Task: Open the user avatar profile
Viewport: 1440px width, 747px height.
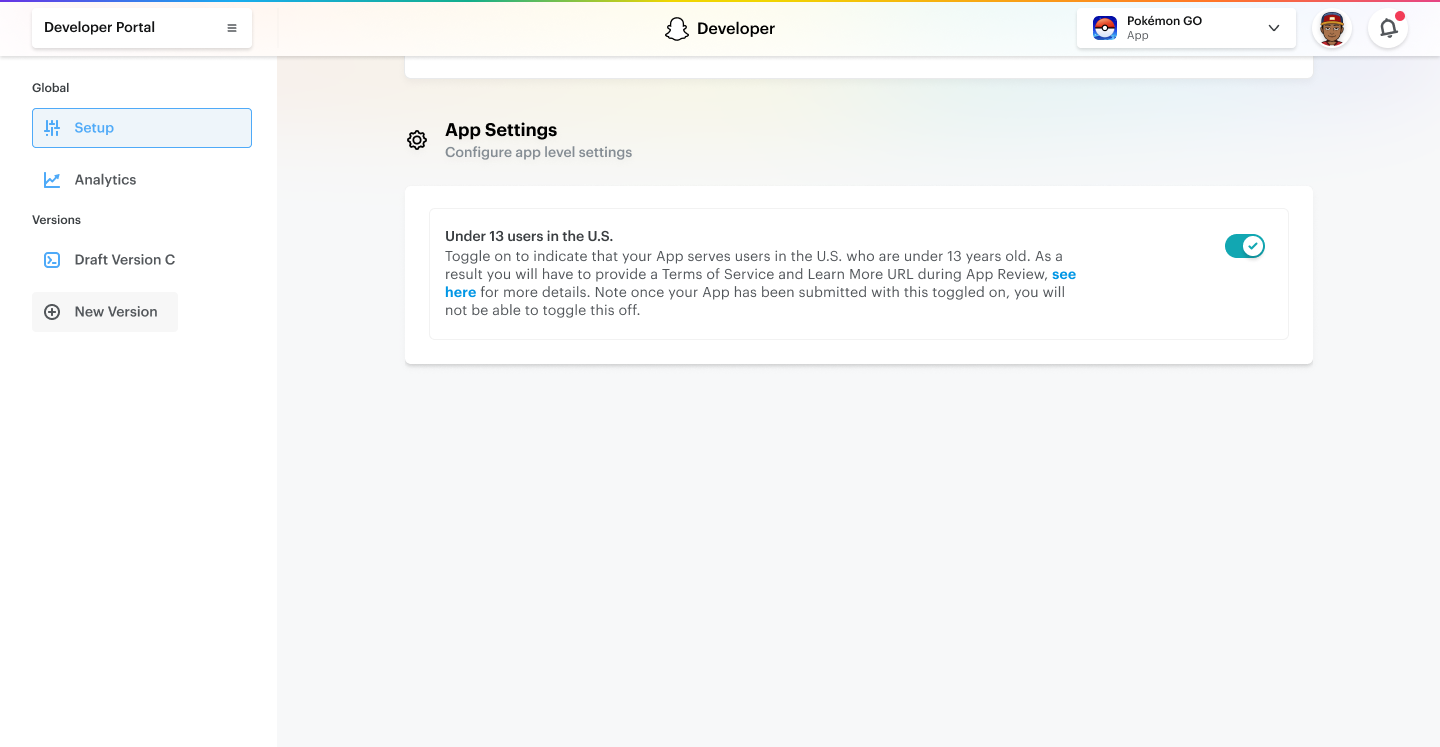Action: coord(1331,28)
